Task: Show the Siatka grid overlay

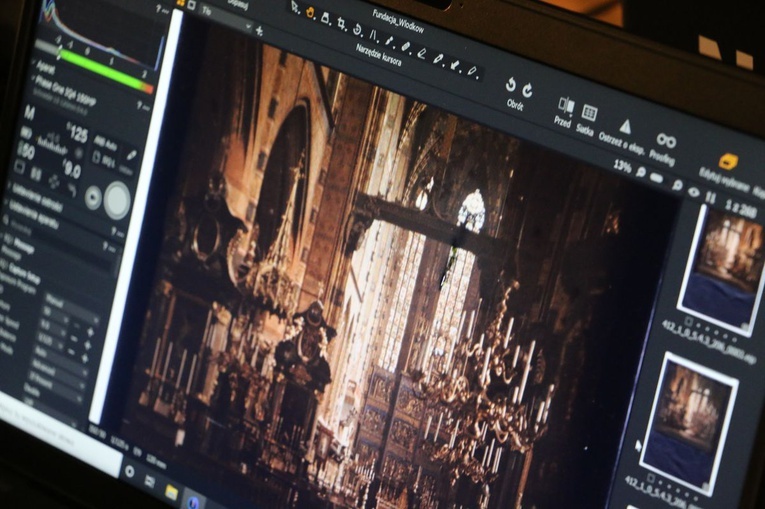Action: click(589, 112)
